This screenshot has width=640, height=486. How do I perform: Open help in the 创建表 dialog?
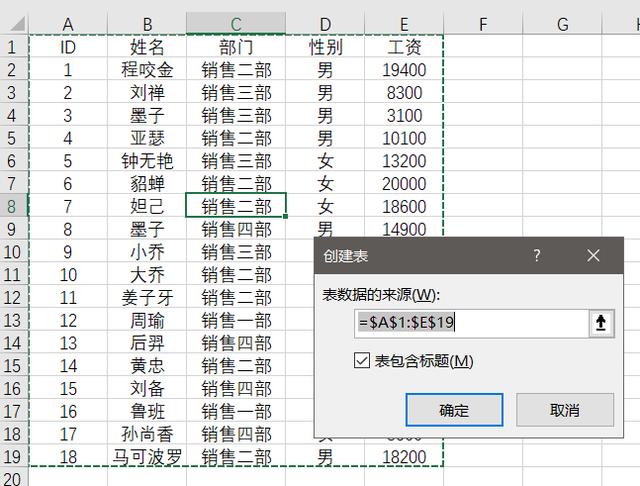[537, 255]
